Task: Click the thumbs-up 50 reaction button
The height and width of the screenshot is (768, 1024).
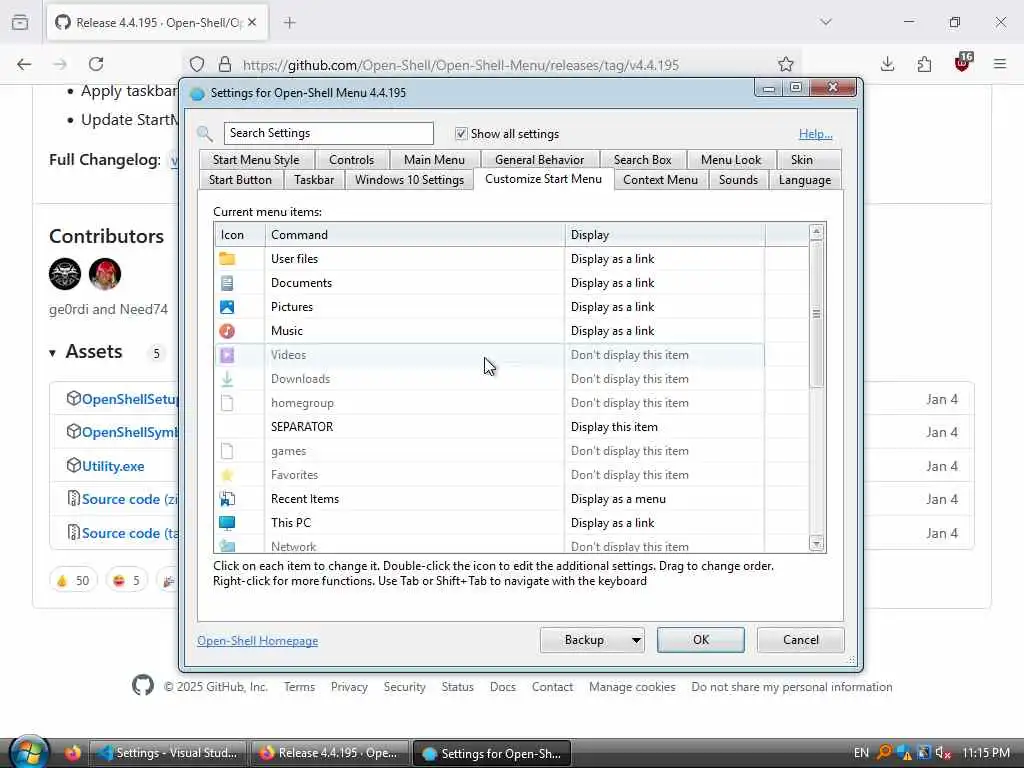Action: click(73, 581)
